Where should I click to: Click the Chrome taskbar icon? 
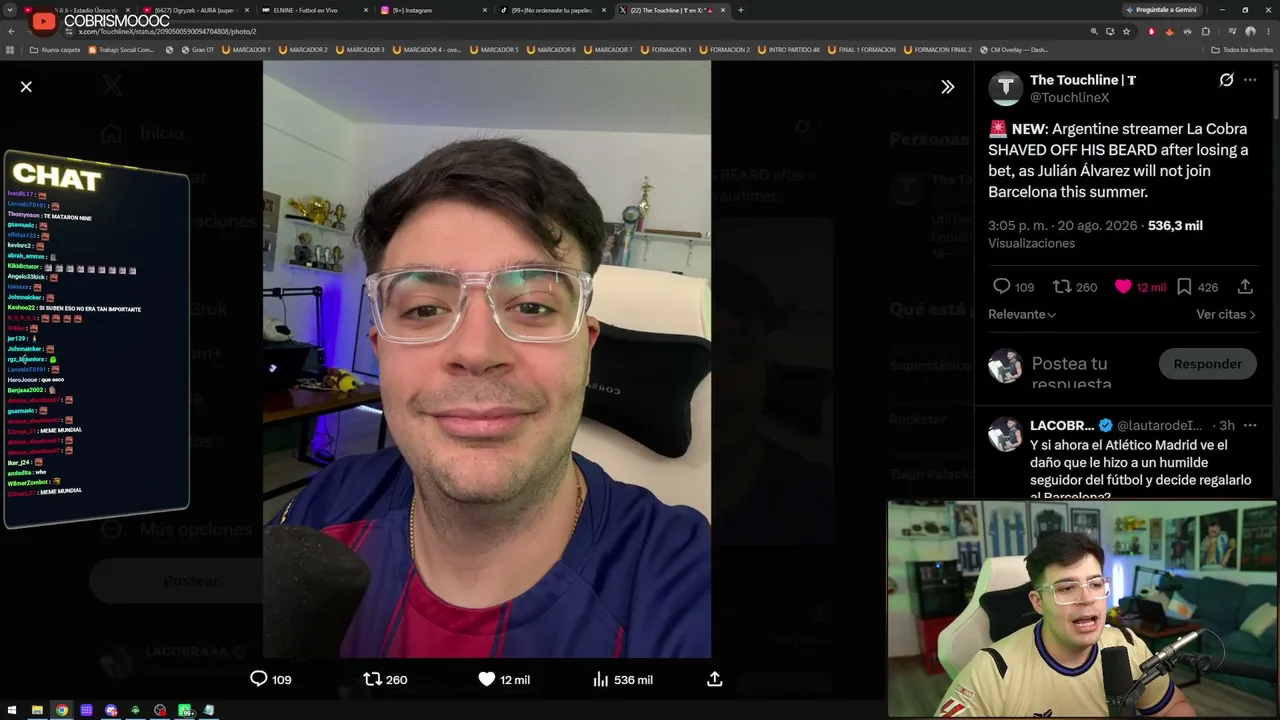[x=62, y=710]
